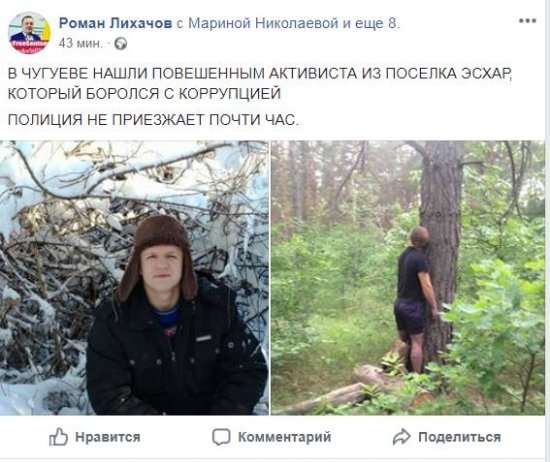The image size is (550, 462).
Task: Click the thumbs-up like icon
Action: click(58, 436)
